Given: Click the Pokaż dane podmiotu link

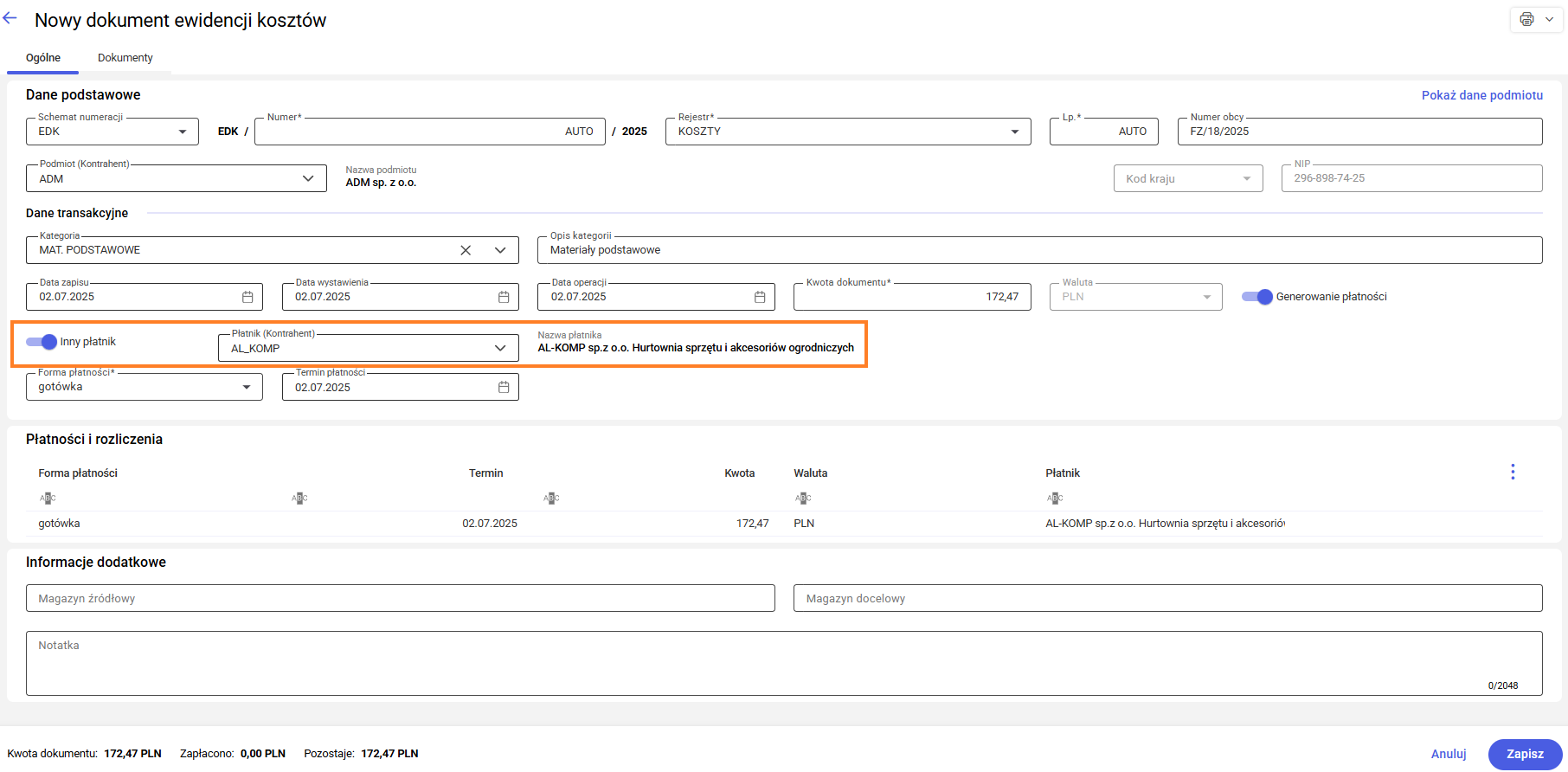Looking at the screenshot, I should pyautogui.click(x=1481, y=95).
